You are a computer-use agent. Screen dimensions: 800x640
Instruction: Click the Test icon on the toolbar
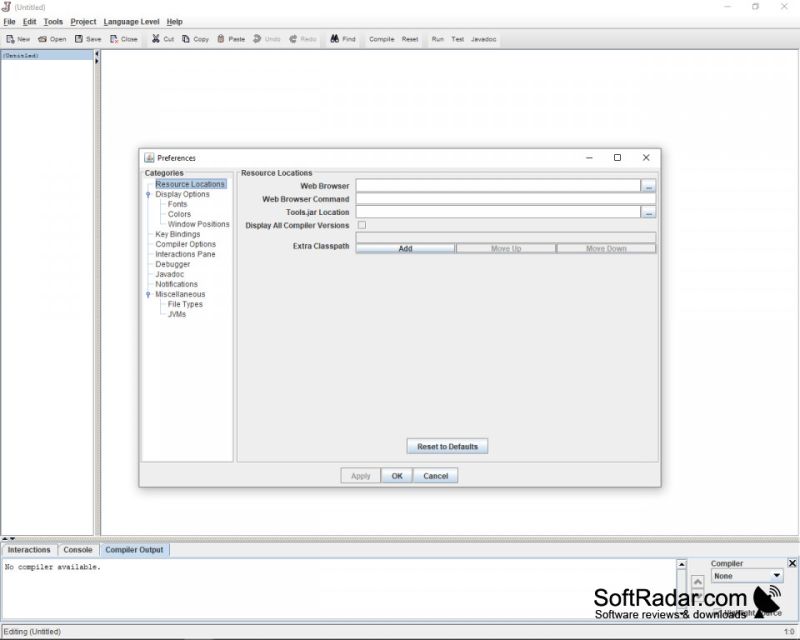click(459, 39)
